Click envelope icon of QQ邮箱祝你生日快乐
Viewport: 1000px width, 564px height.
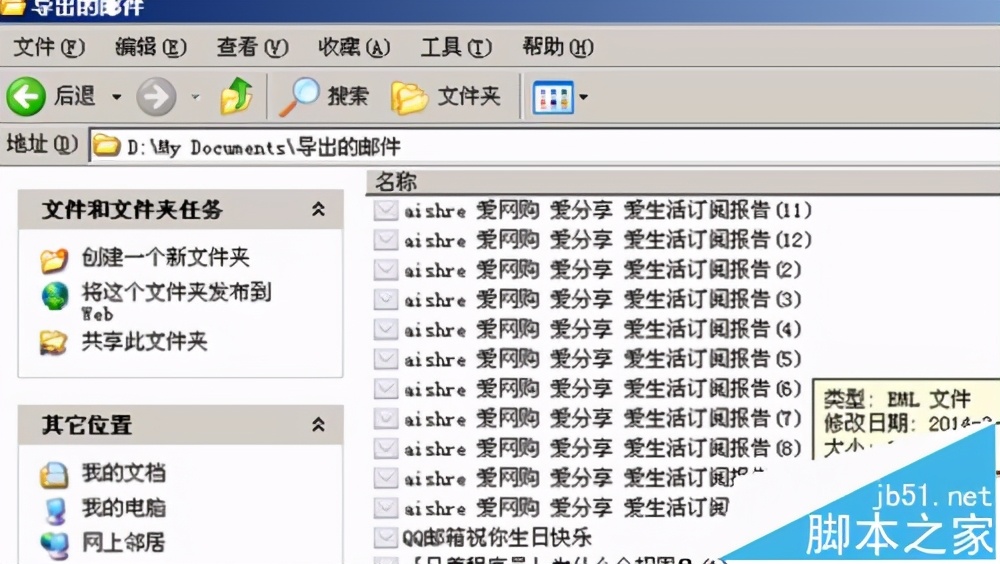(x=386, y=538)
